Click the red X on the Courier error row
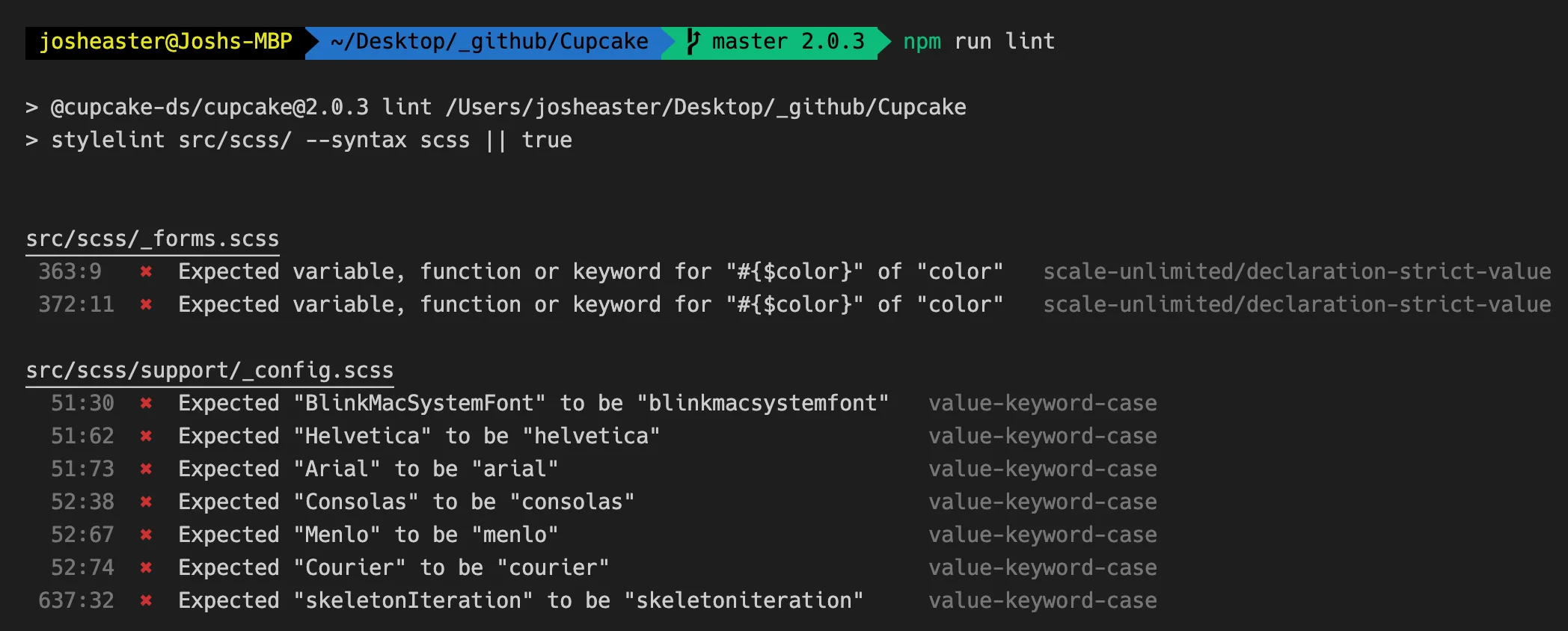This screenshot has height=631, width=1568. coord(146,568)
